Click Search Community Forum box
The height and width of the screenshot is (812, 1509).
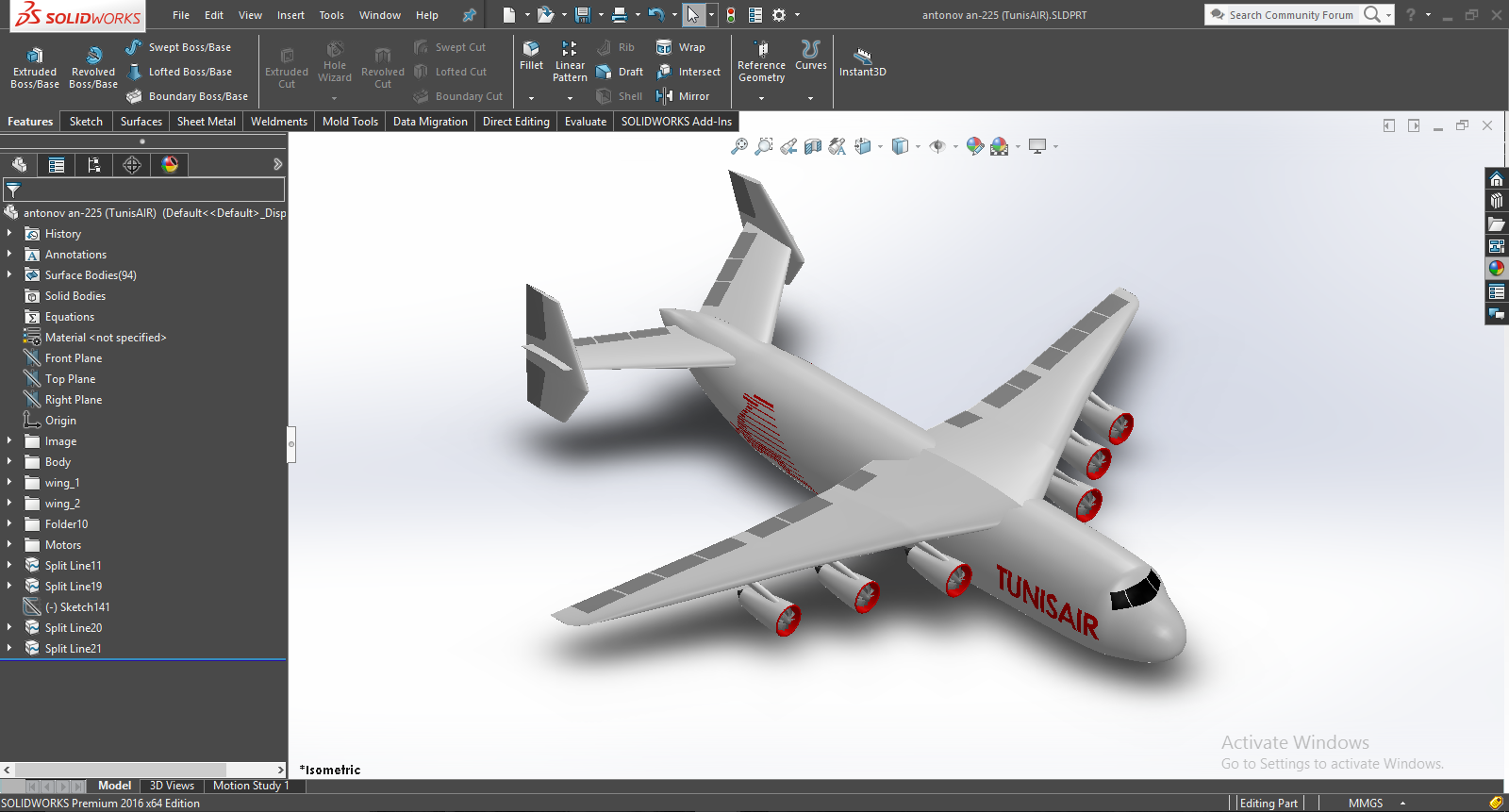click(x=1290, y=15)
